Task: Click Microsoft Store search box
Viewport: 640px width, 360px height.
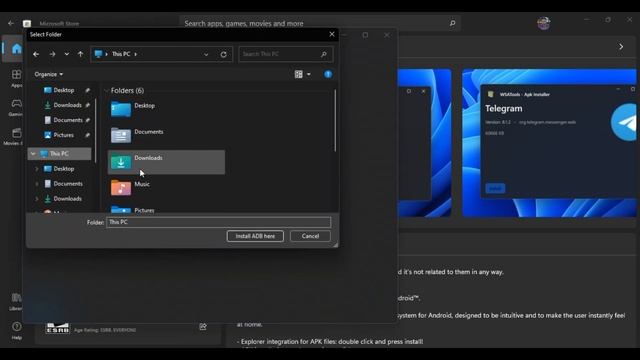Action: coord(320,23)
